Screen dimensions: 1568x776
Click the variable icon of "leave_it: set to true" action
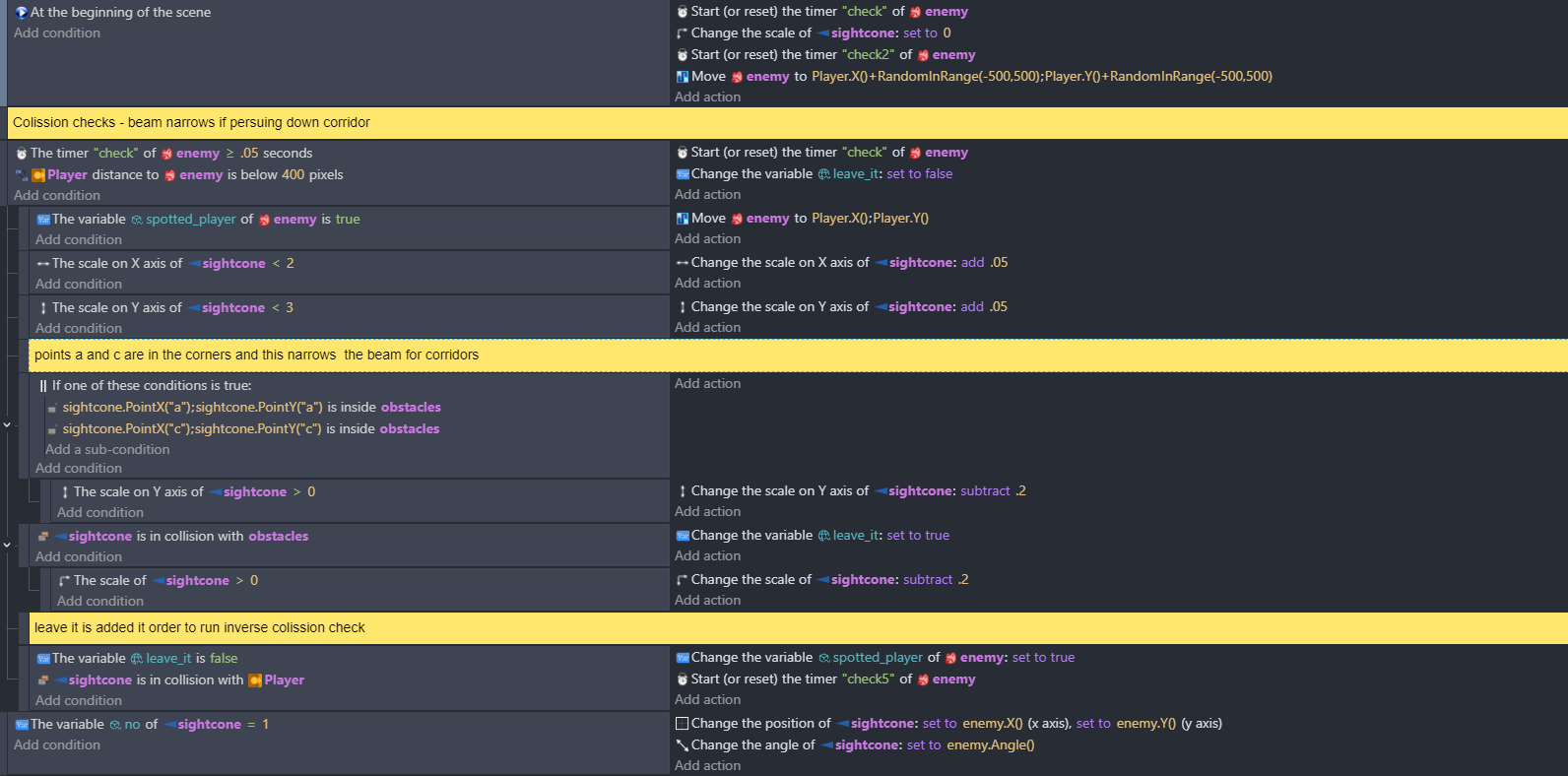pyautogui.click(x=682, y=536)
